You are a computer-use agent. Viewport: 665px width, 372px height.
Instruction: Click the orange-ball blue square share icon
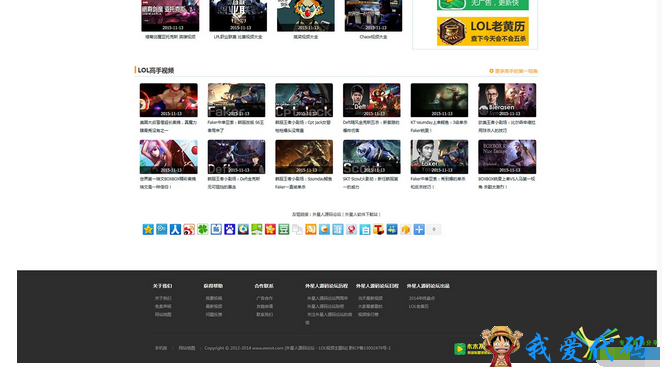[x=324, y=230]
